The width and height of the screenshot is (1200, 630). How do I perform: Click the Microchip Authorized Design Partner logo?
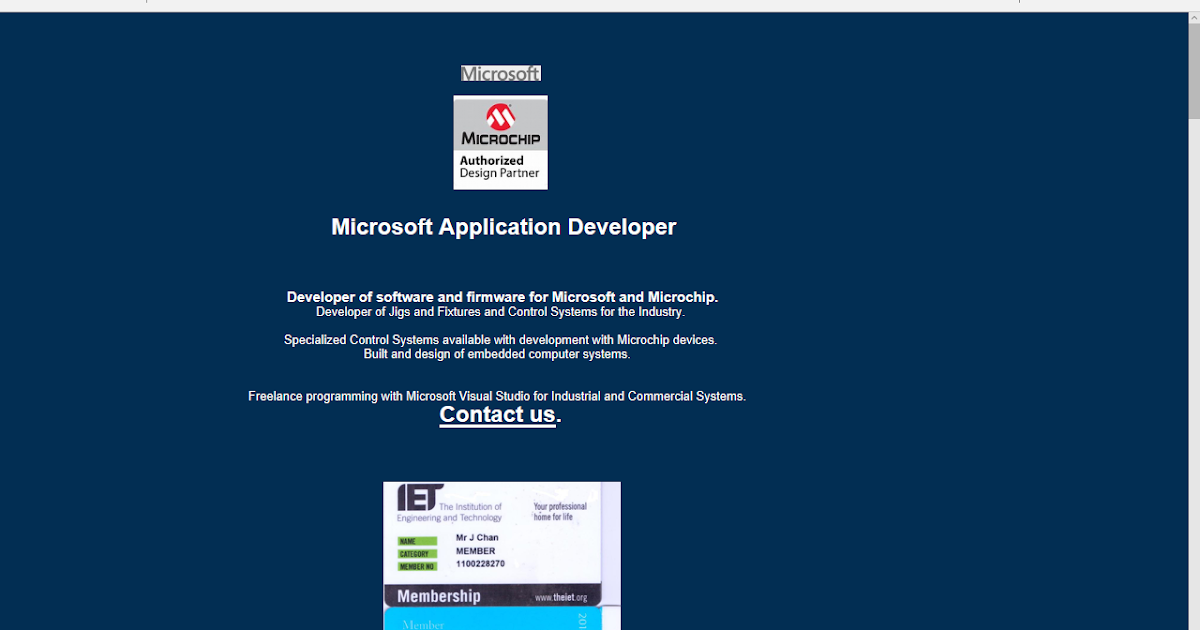click(500, 142)
